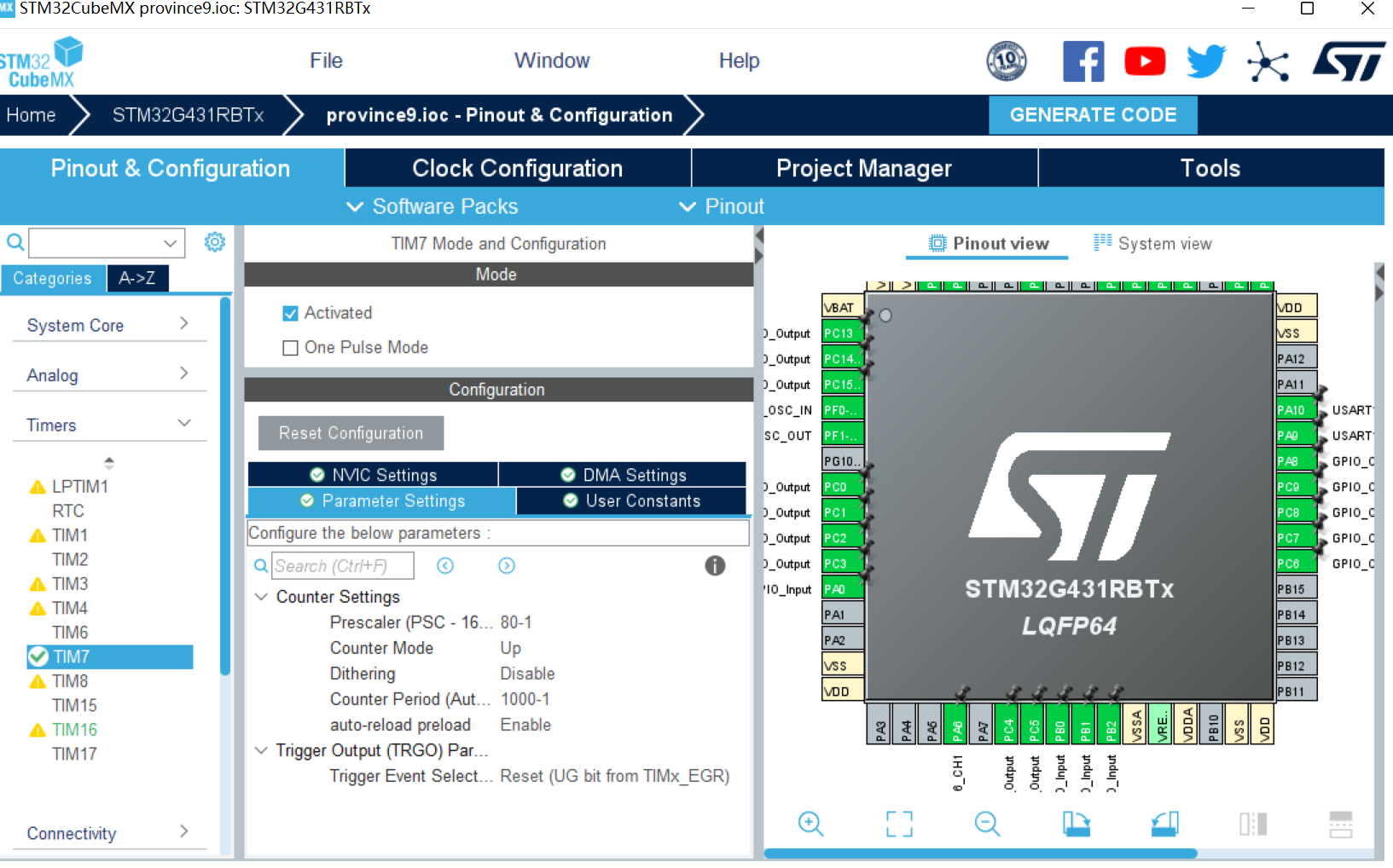Open the Help menu
The height and width of the screenshot is (868, 1393).
point(739,61)
